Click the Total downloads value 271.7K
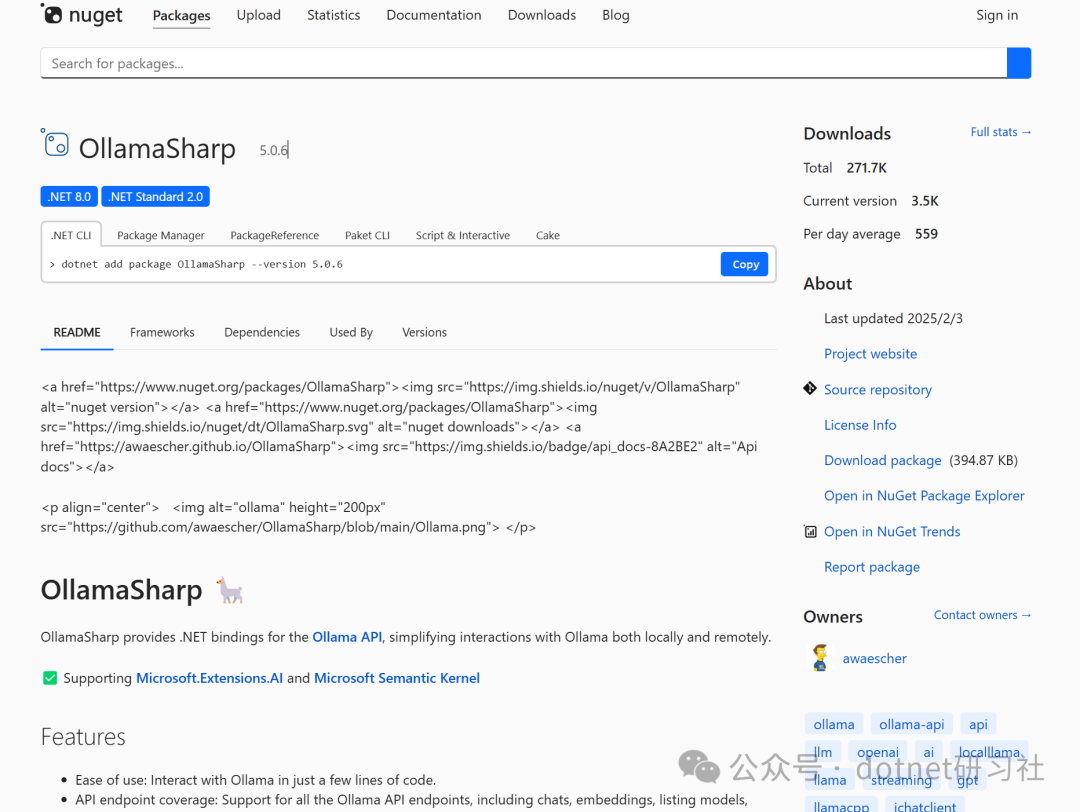 point(866,168)
